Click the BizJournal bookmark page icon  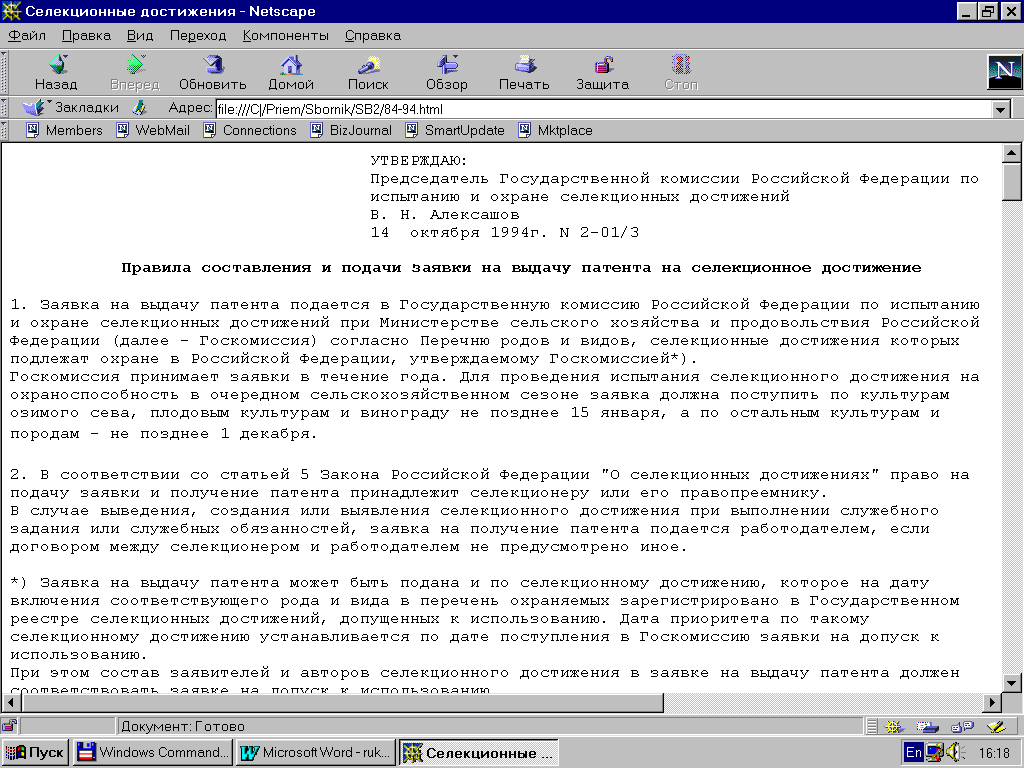[317, 130]
